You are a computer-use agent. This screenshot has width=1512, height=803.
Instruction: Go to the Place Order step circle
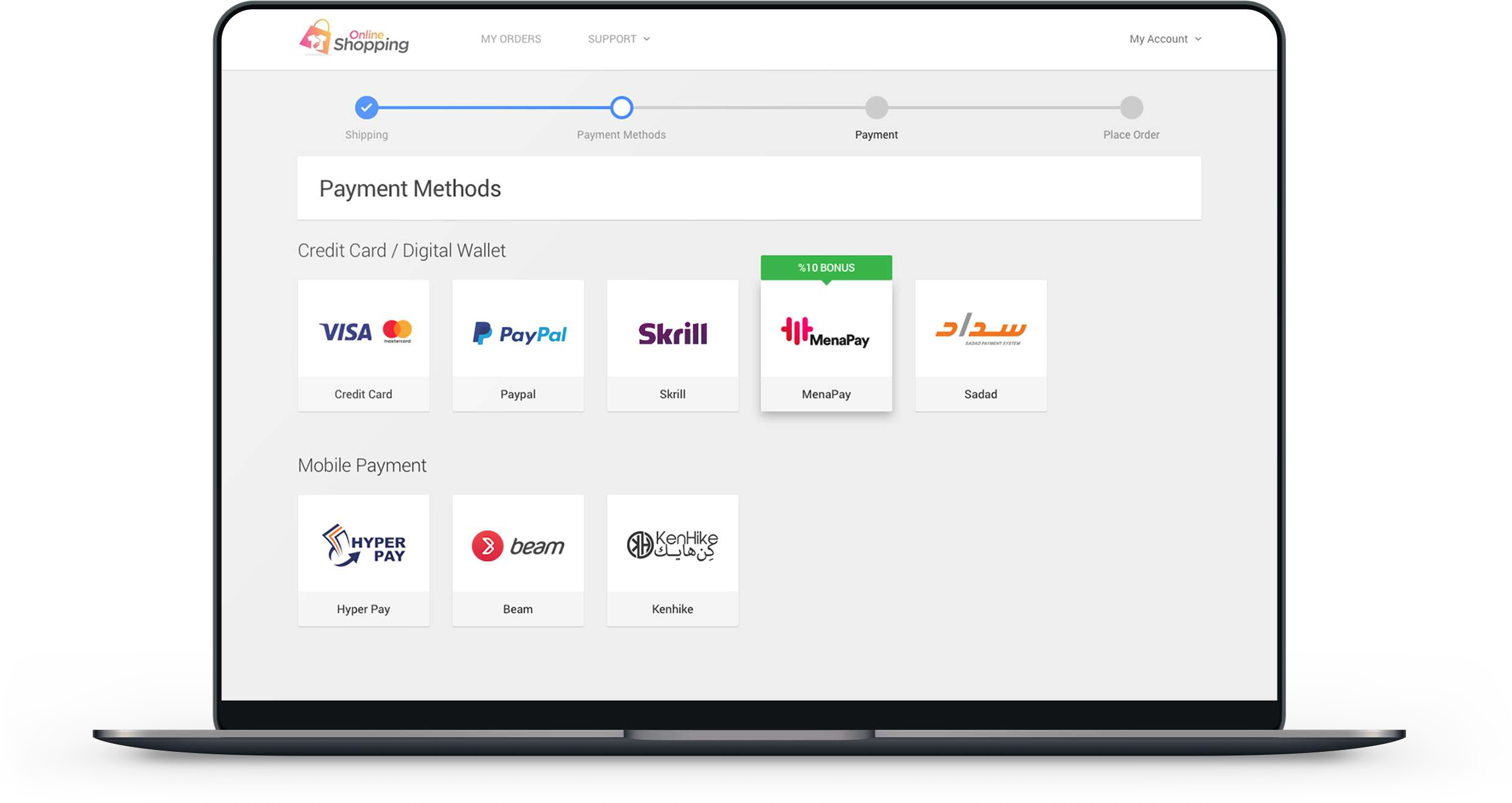1131,108
